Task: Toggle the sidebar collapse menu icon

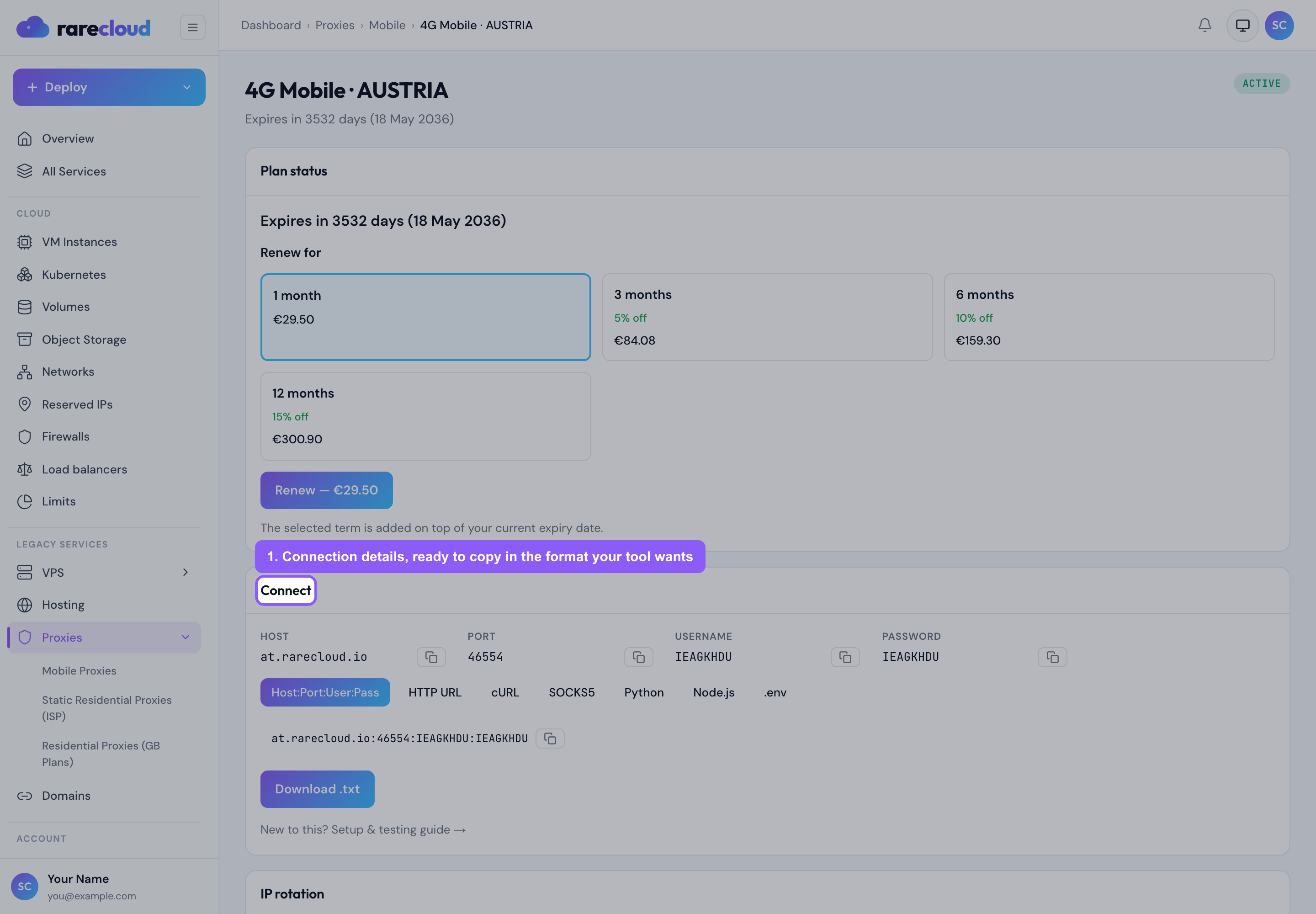Action: click(192, 27)
